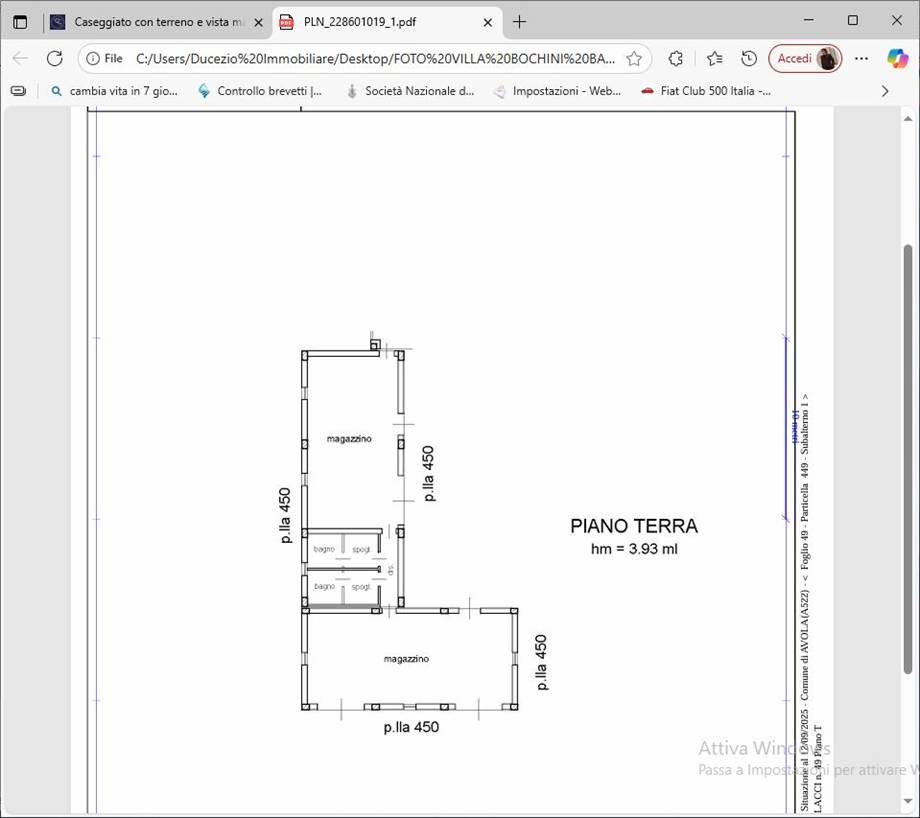Close the PLN_228601019_1.pdf tab
920x818 pixels.
click(x=489, y=21)
